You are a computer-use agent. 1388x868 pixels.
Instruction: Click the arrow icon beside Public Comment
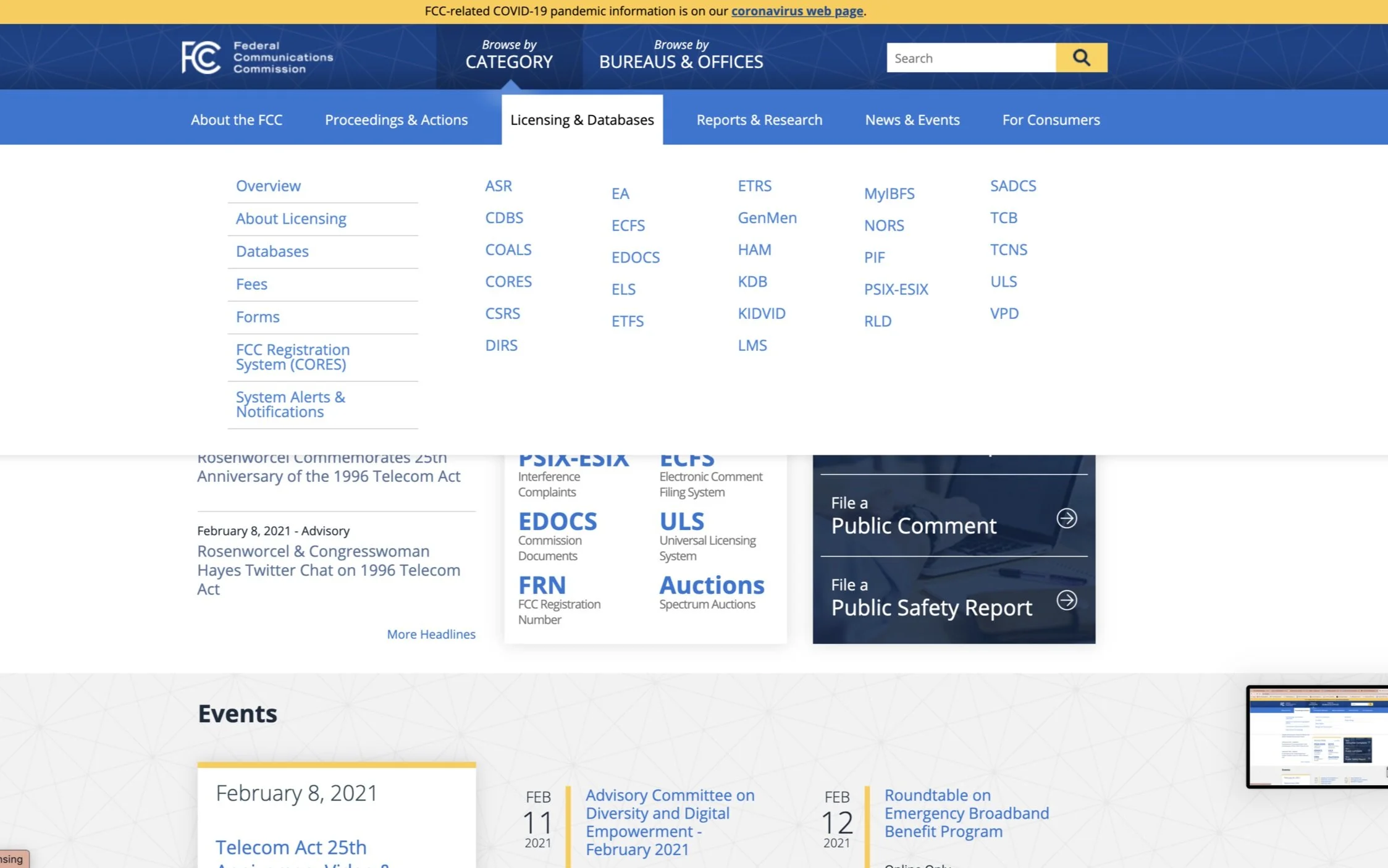[1066, 518]
